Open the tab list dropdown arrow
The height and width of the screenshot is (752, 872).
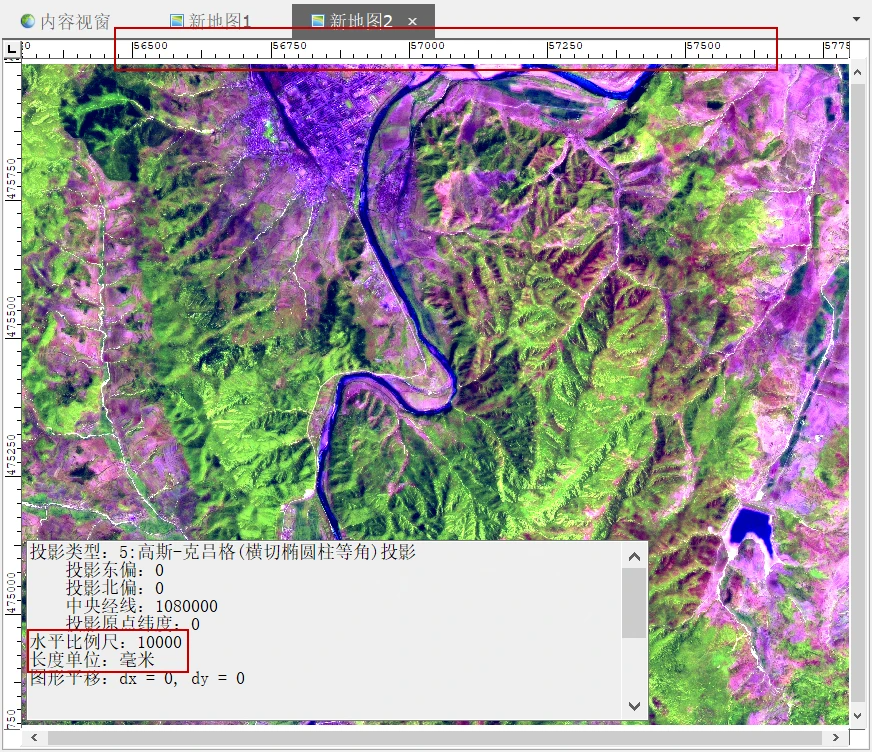point(856,19)
